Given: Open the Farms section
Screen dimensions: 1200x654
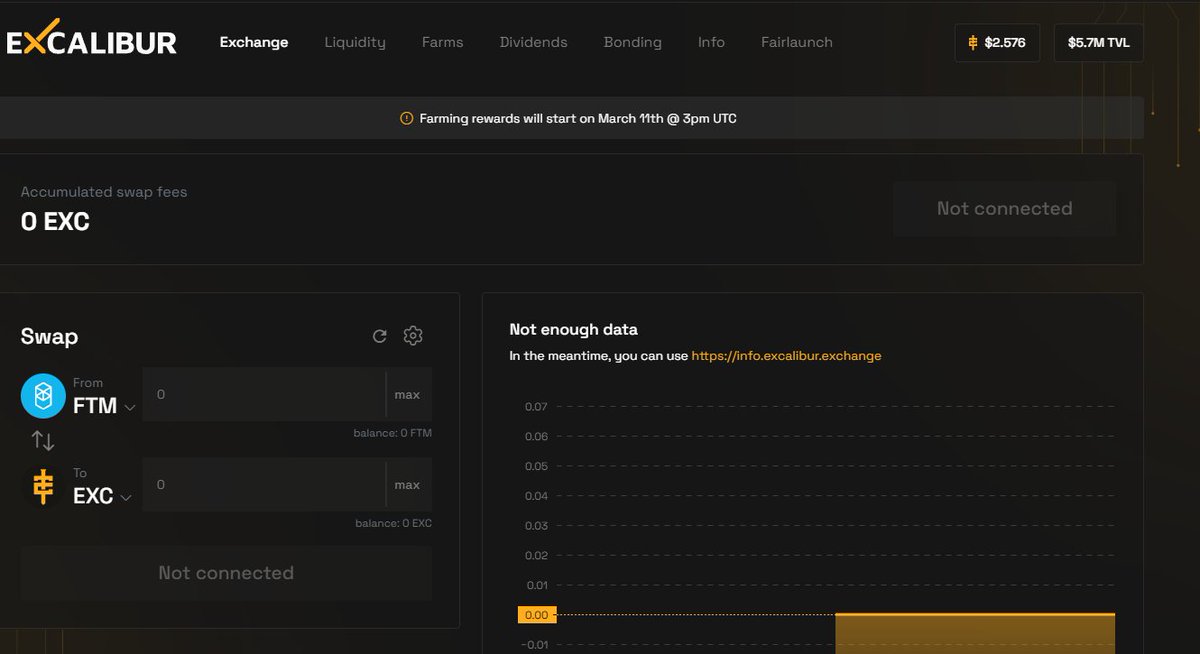Looking at the screenshot, I should coord(443,42).
